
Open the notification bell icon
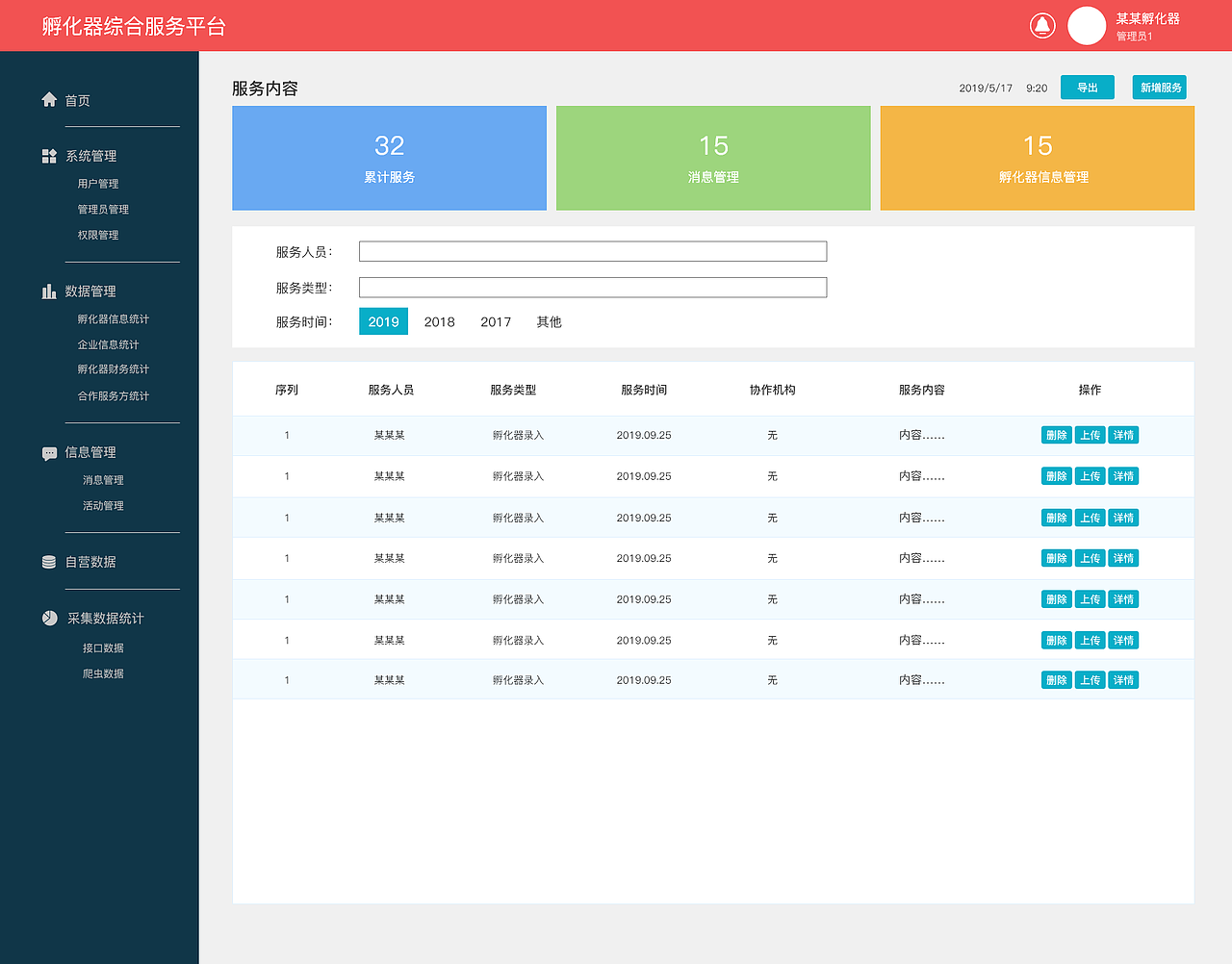[x=1042, y=26]
